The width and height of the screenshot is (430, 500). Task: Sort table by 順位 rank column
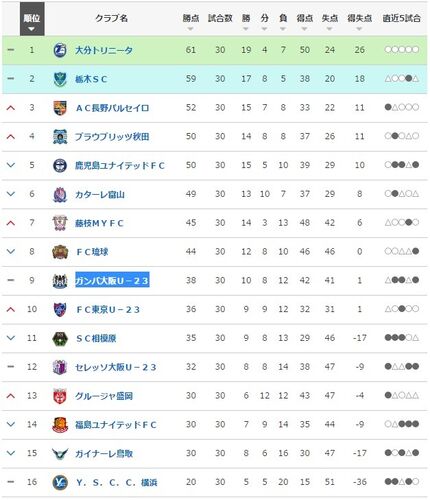[32, 19]
